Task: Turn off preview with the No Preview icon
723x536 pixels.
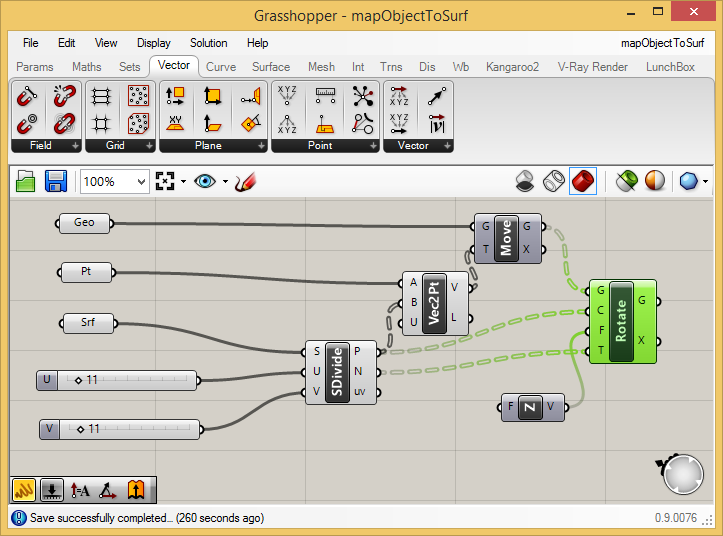Action: [x=525, y=181]
